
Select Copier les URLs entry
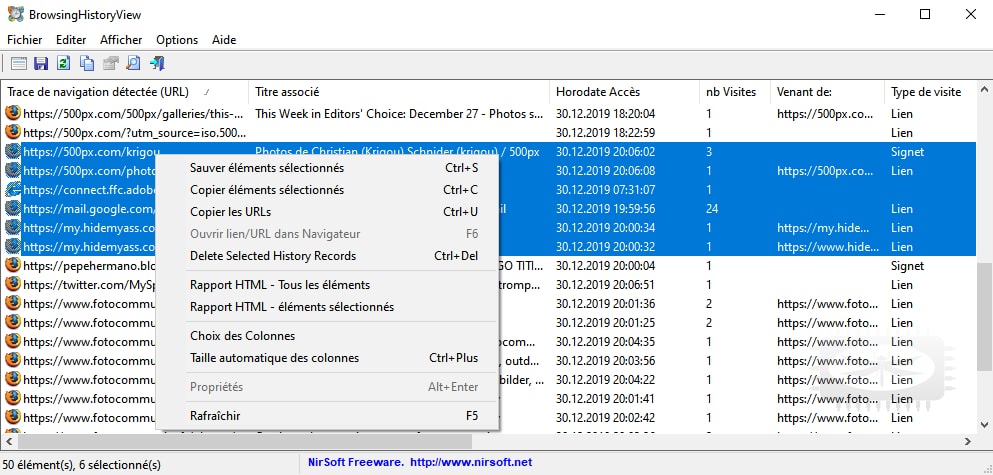[327, 212]
